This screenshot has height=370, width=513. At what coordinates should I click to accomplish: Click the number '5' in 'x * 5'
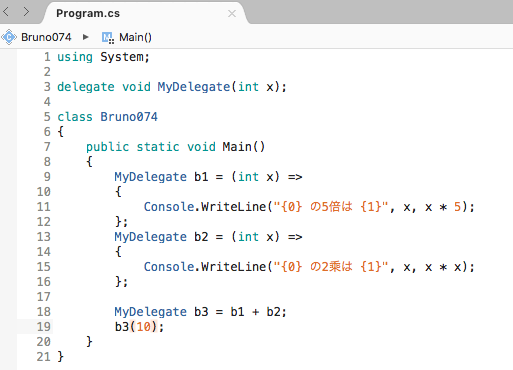457,207
